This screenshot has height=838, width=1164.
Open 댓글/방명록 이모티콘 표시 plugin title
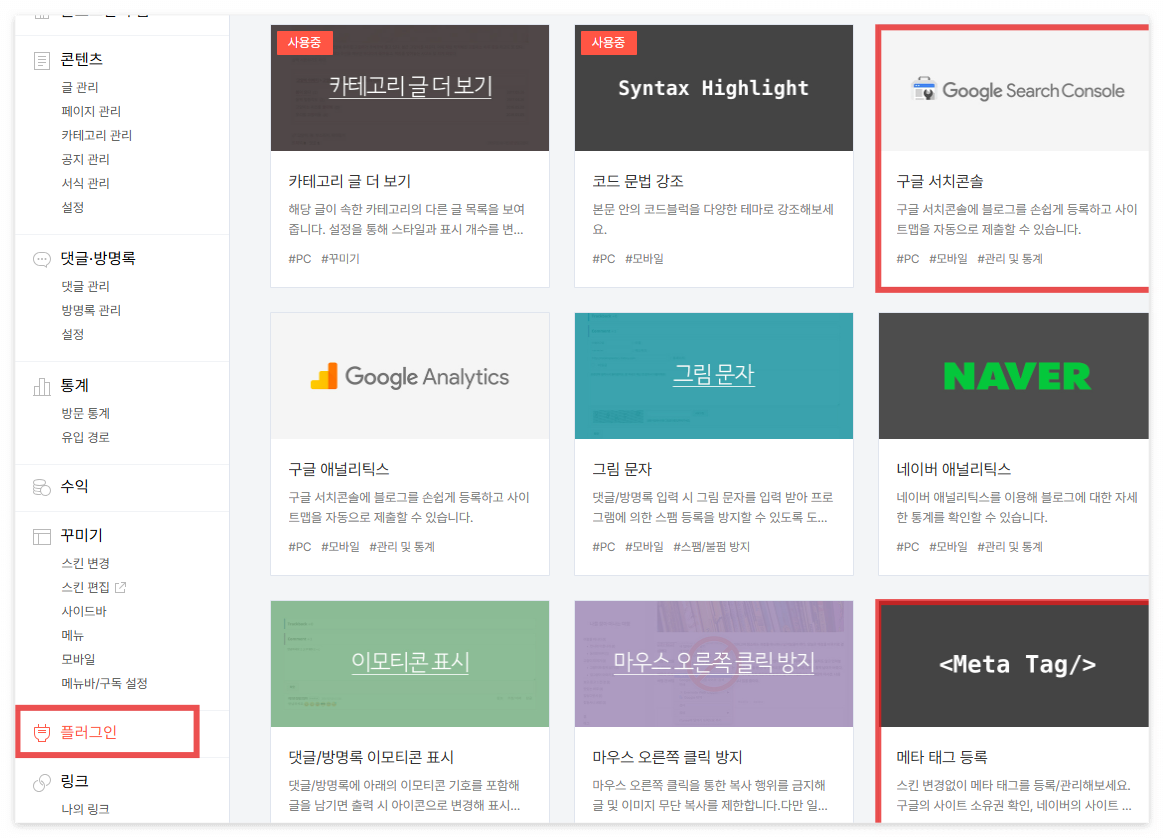pyautogui.click(x=370, y=757)
